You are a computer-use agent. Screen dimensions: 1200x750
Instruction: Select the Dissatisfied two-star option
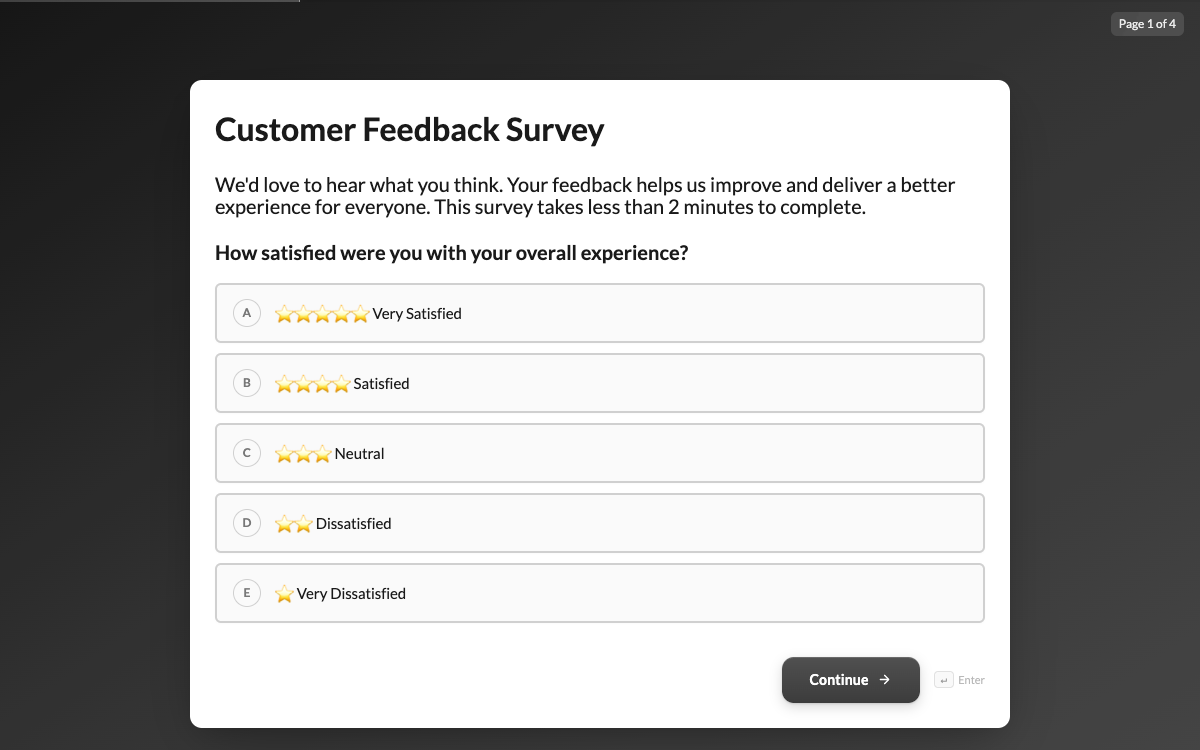coord(600,523)
